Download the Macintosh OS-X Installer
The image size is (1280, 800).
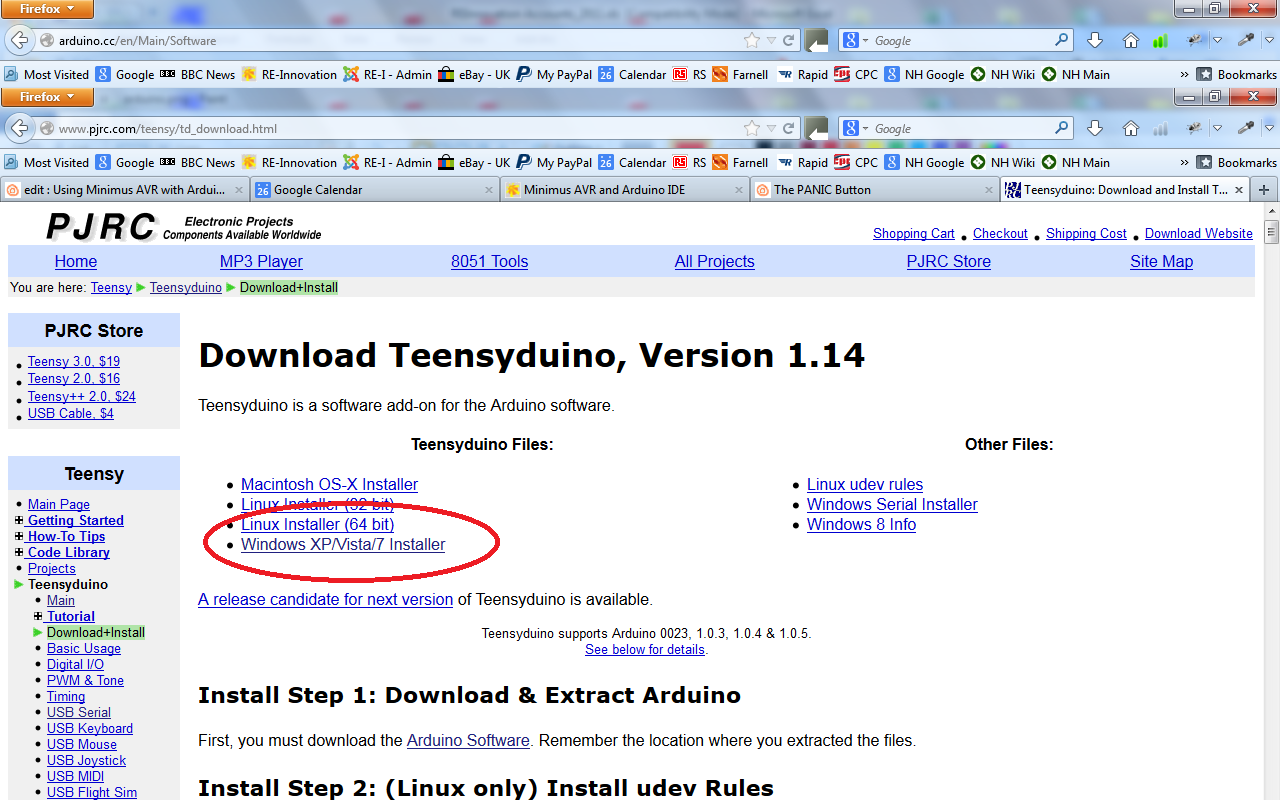(329, 485)
